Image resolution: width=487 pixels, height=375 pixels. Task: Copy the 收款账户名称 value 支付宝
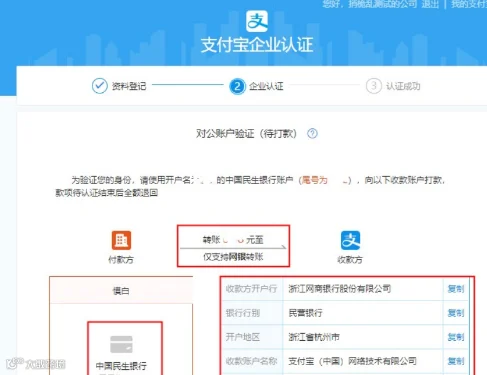[x=456, y=361]
